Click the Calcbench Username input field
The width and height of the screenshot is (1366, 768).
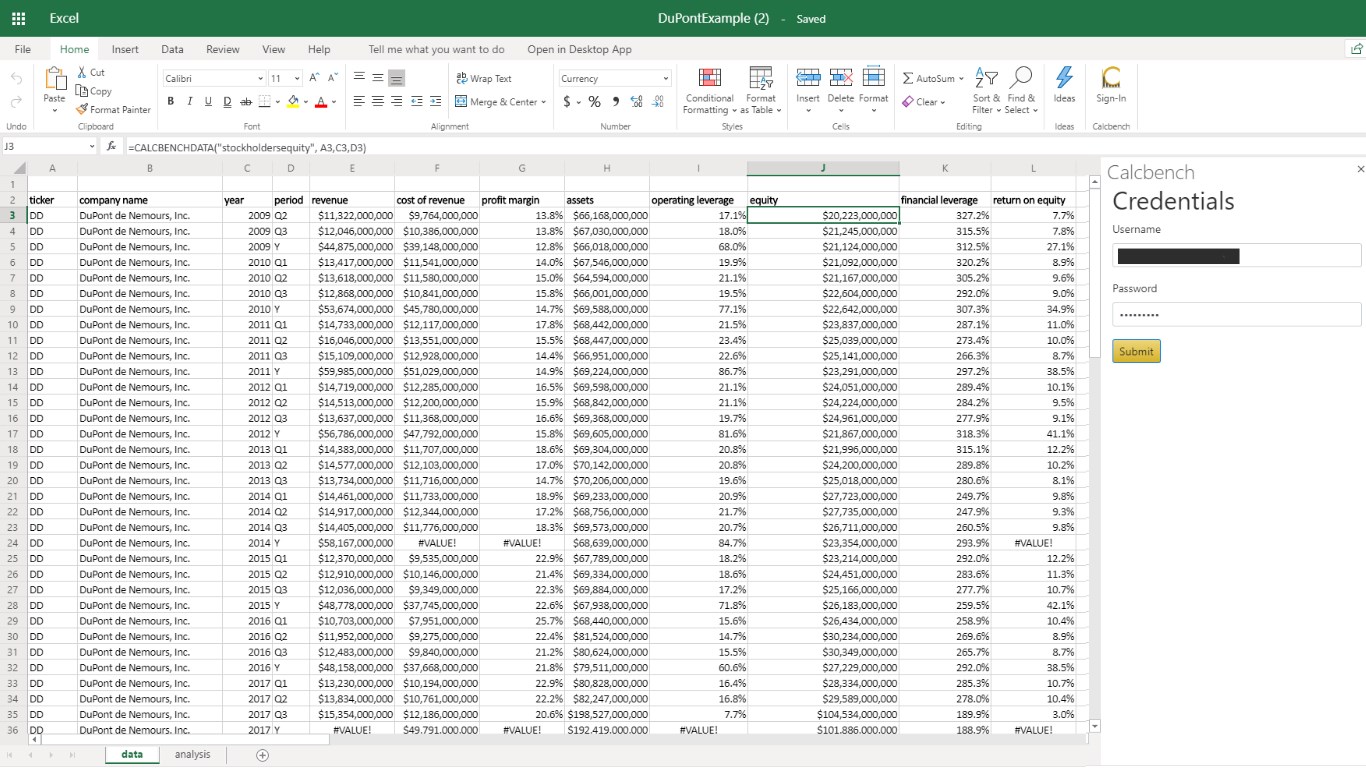(x=1237, y=255)
